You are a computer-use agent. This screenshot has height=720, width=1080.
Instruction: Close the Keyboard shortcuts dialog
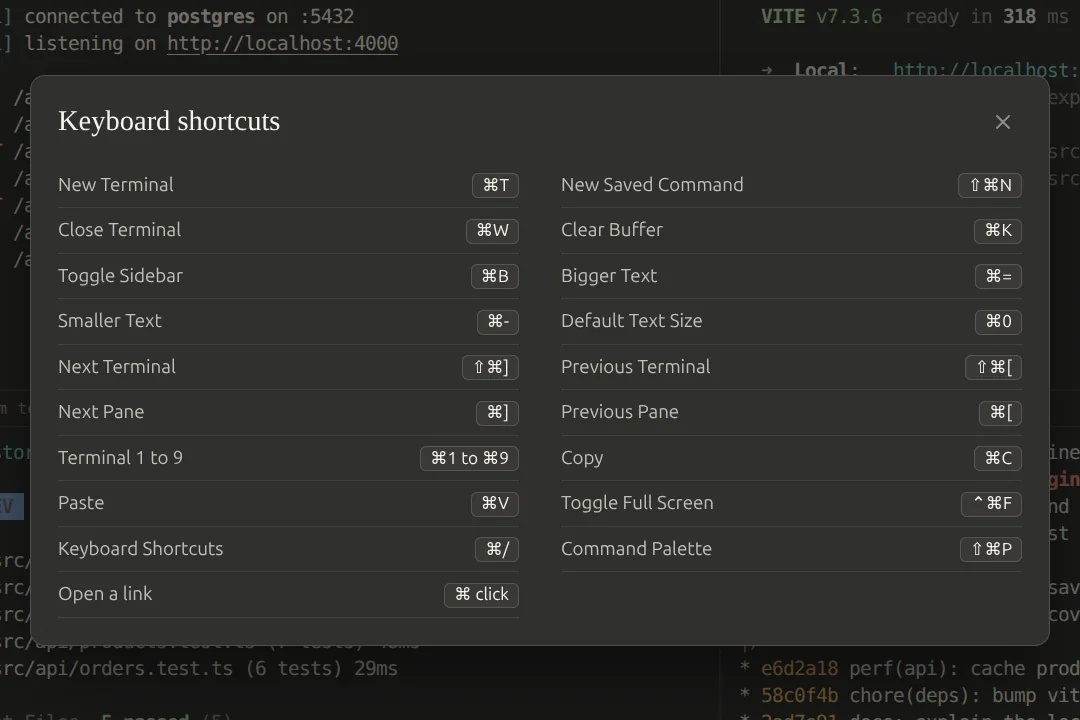1002,122
